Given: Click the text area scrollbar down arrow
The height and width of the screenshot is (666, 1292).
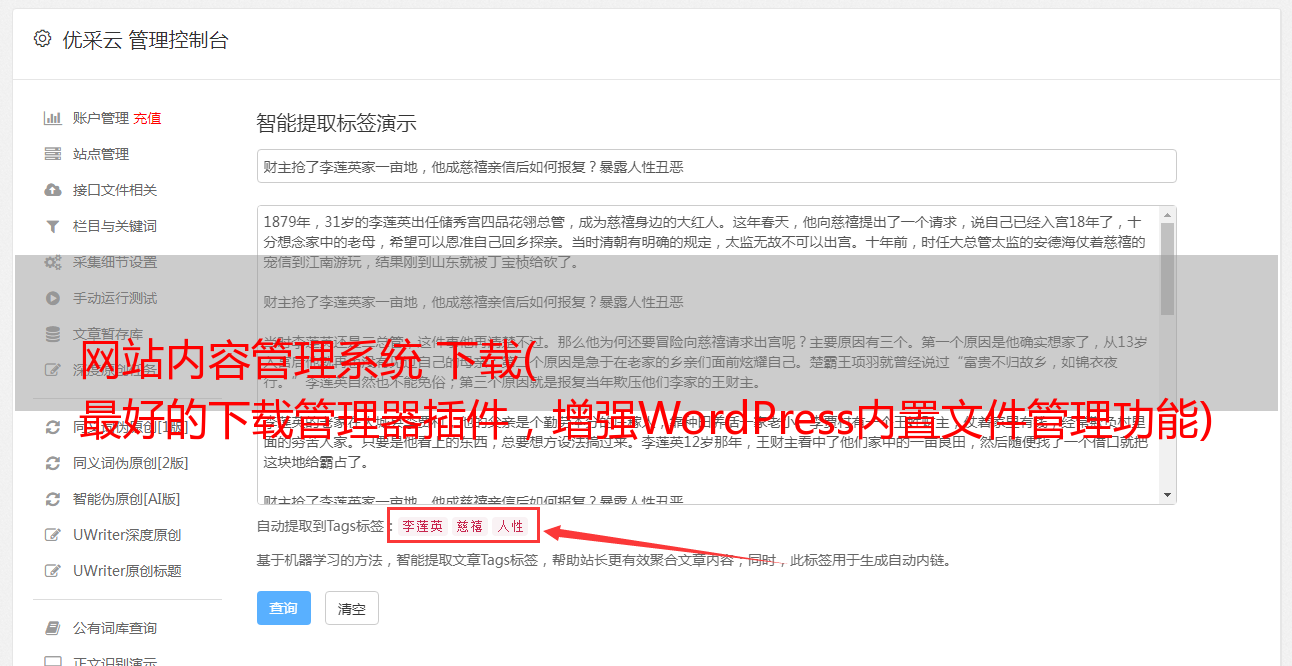Looking at the screenshot, I should (x=1167, y=494).
